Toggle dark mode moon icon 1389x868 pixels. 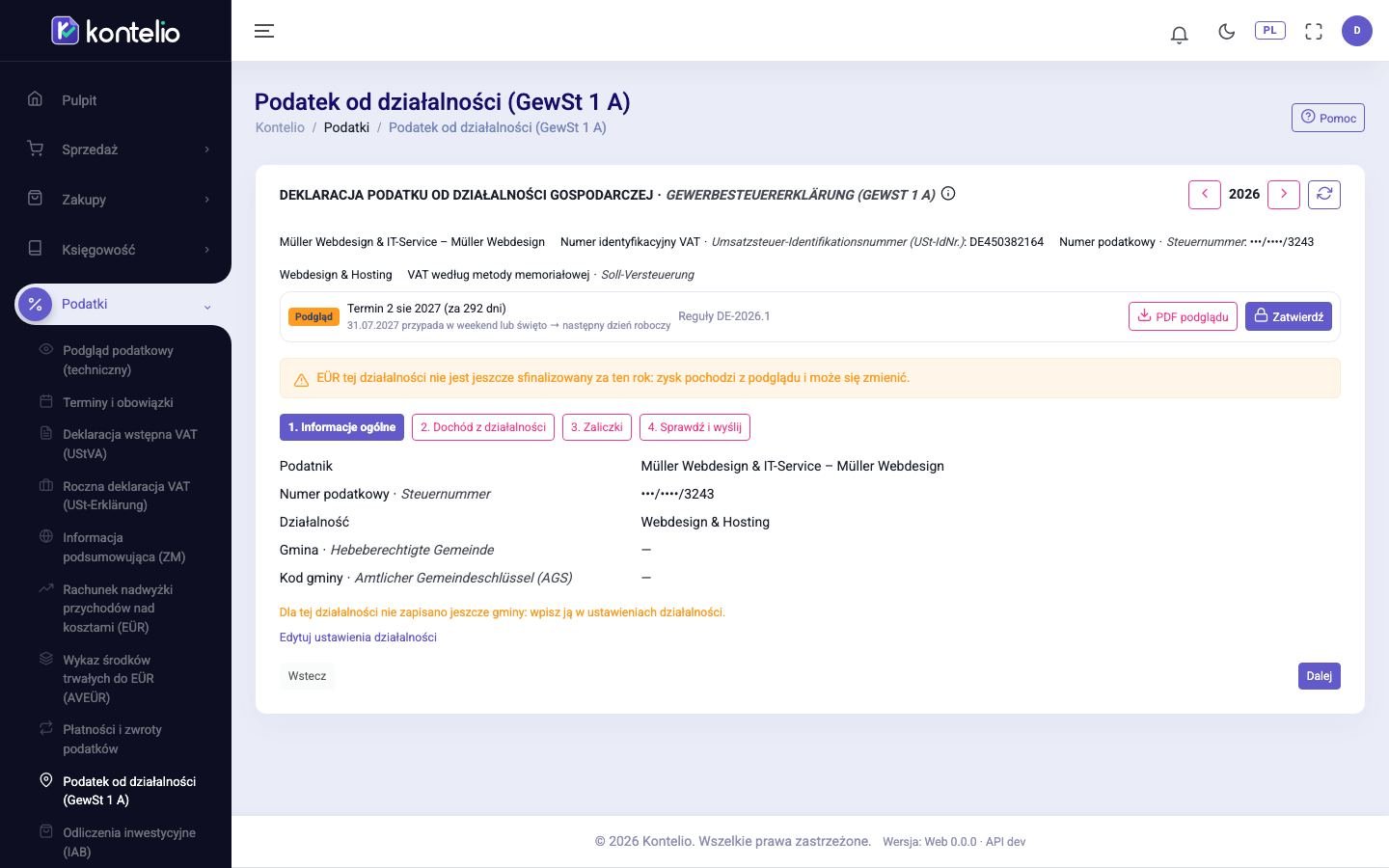click(1227, 31)
